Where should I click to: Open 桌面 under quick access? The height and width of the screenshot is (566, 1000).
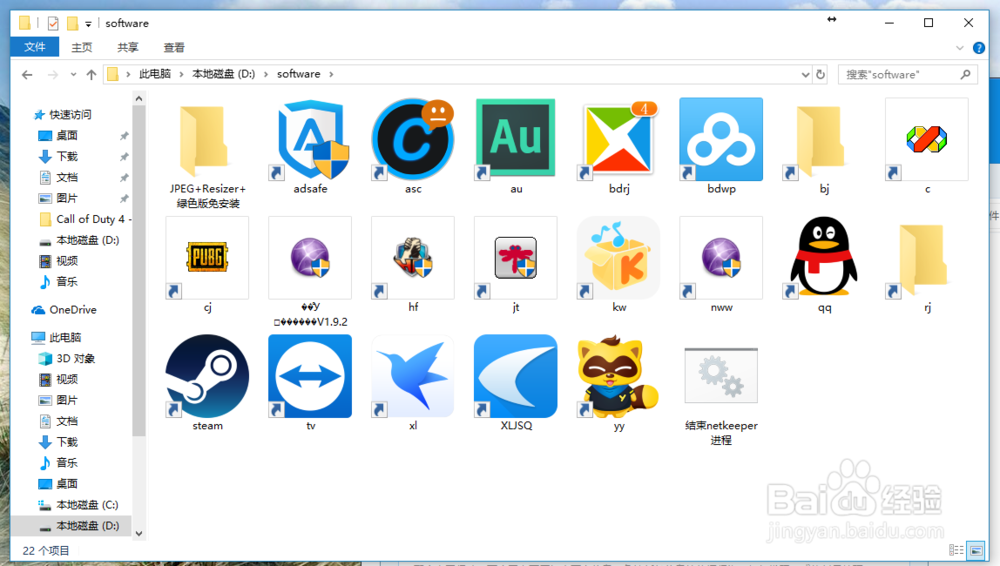point(67,136)
